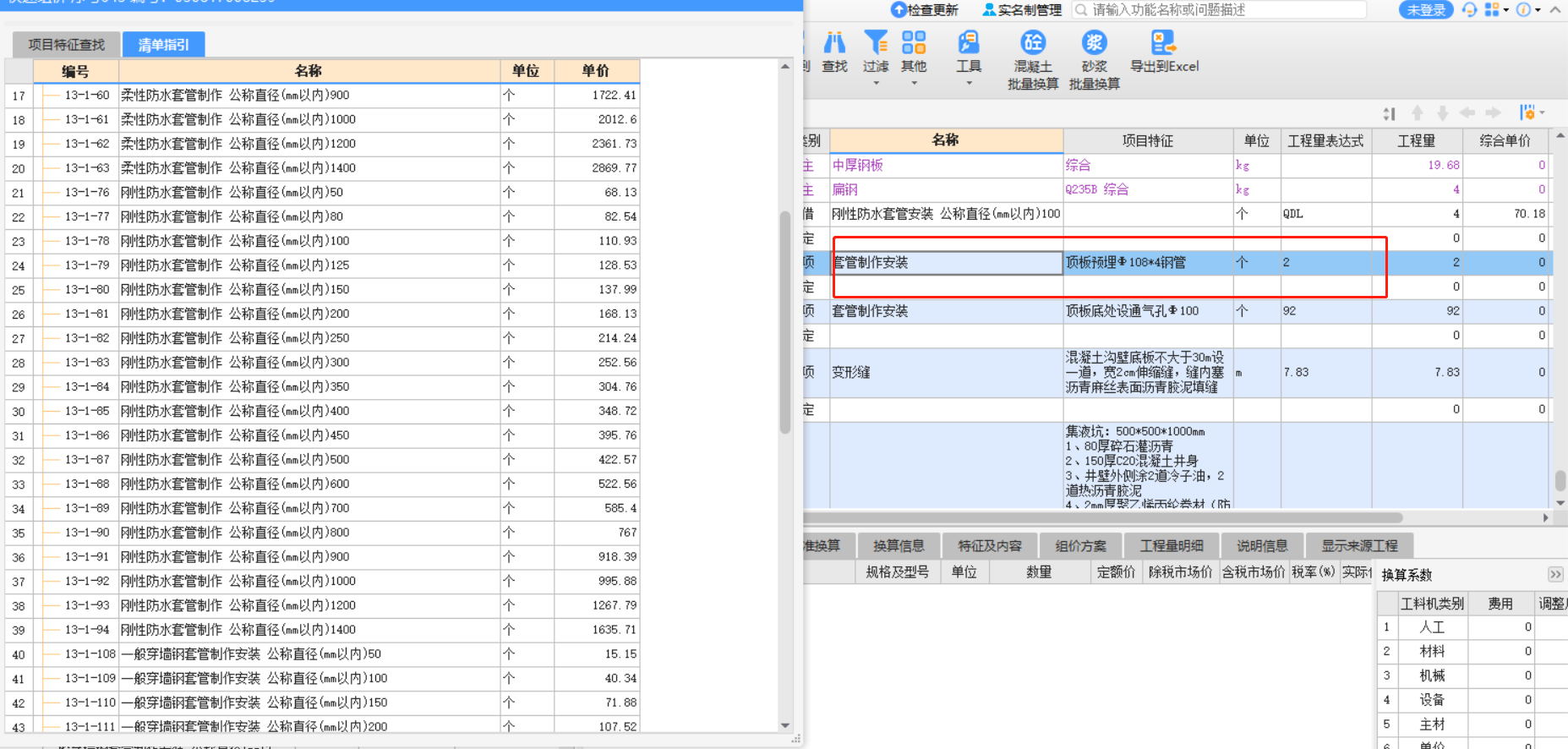The height and width of the screenshot is (749, 1568).
Task: Click the 名称 column header in left list
Action: click(x=309, y=71)
